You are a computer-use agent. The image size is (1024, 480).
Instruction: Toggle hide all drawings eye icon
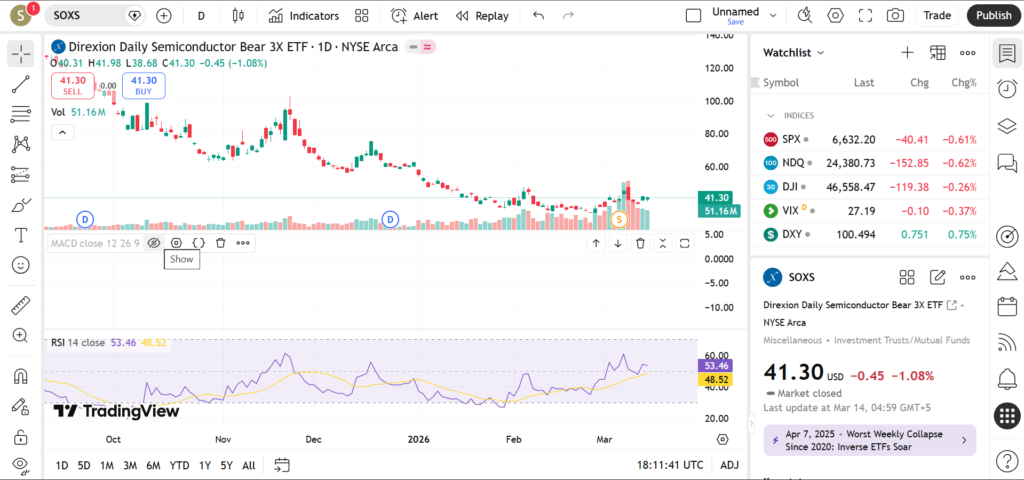point(21,465)
